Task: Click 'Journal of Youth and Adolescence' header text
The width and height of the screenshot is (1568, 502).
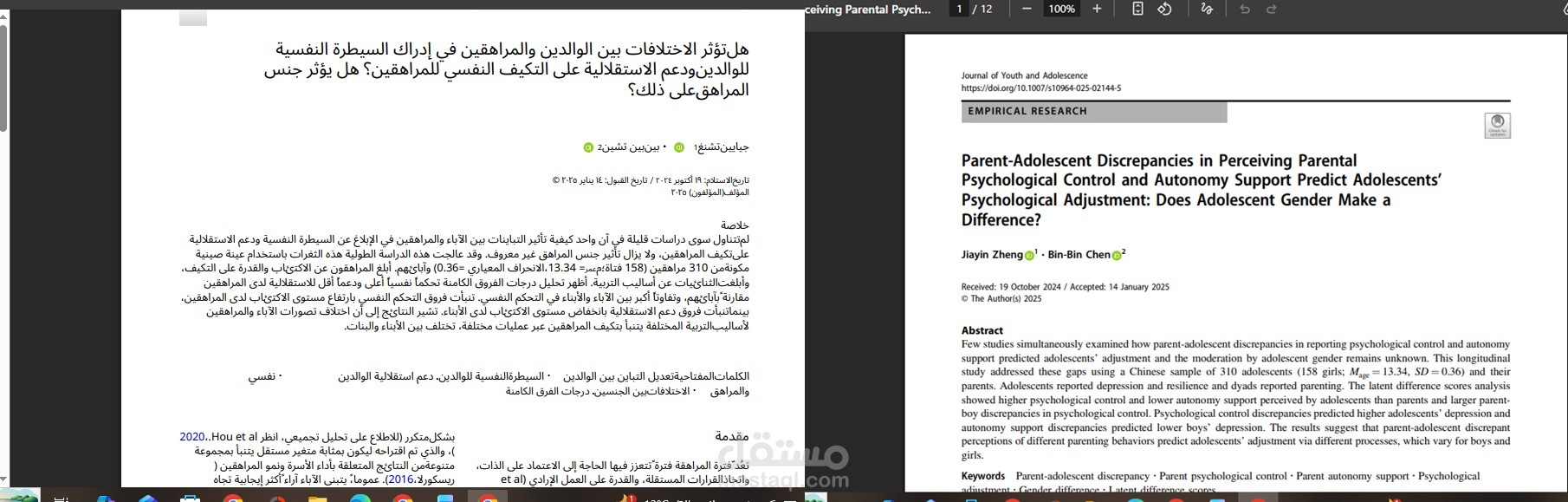Action: point(1024,75)
